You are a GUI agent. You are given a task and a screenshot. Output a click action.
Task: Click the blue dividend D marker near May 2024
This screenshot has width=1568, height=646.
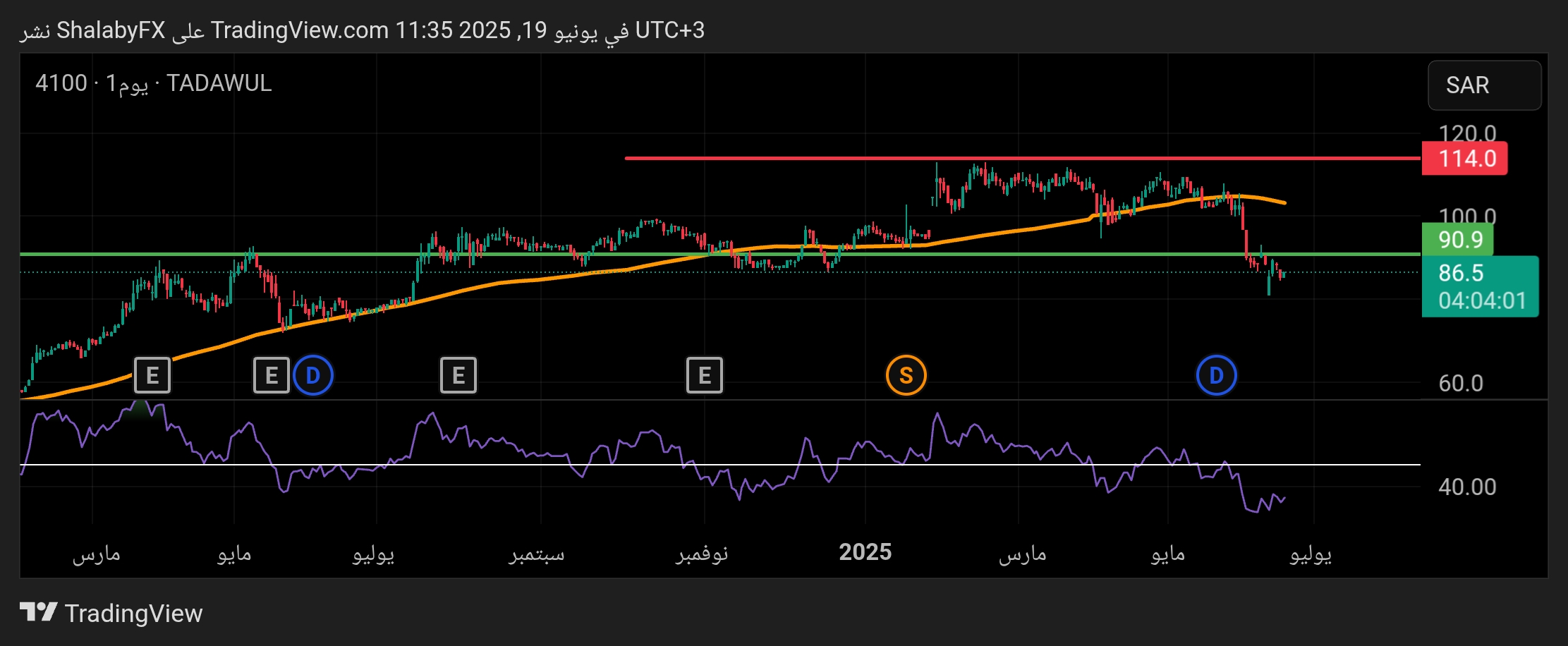coord(313,375)
